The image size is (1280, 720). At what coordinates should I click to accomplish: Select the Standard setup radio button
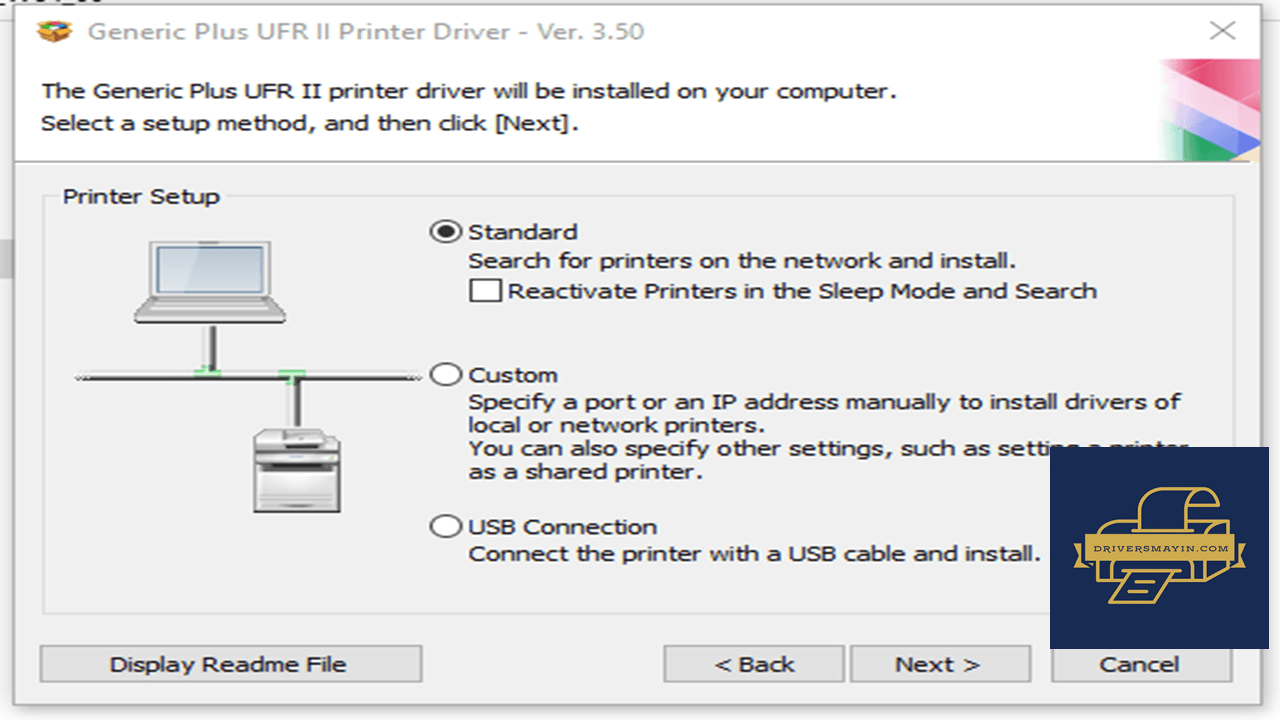(445, 232)
